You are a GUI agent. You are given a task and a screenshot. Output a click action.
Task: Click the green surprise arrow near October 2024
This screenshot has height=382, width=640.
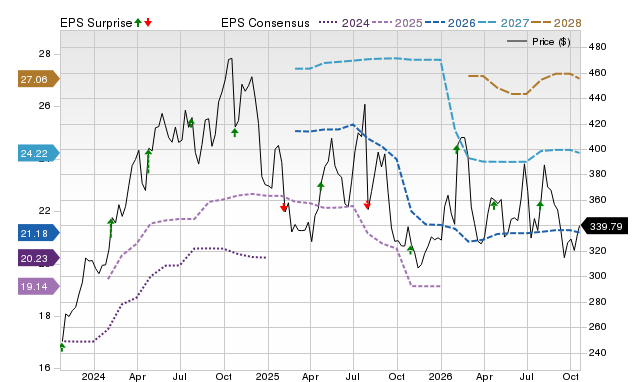234,132
